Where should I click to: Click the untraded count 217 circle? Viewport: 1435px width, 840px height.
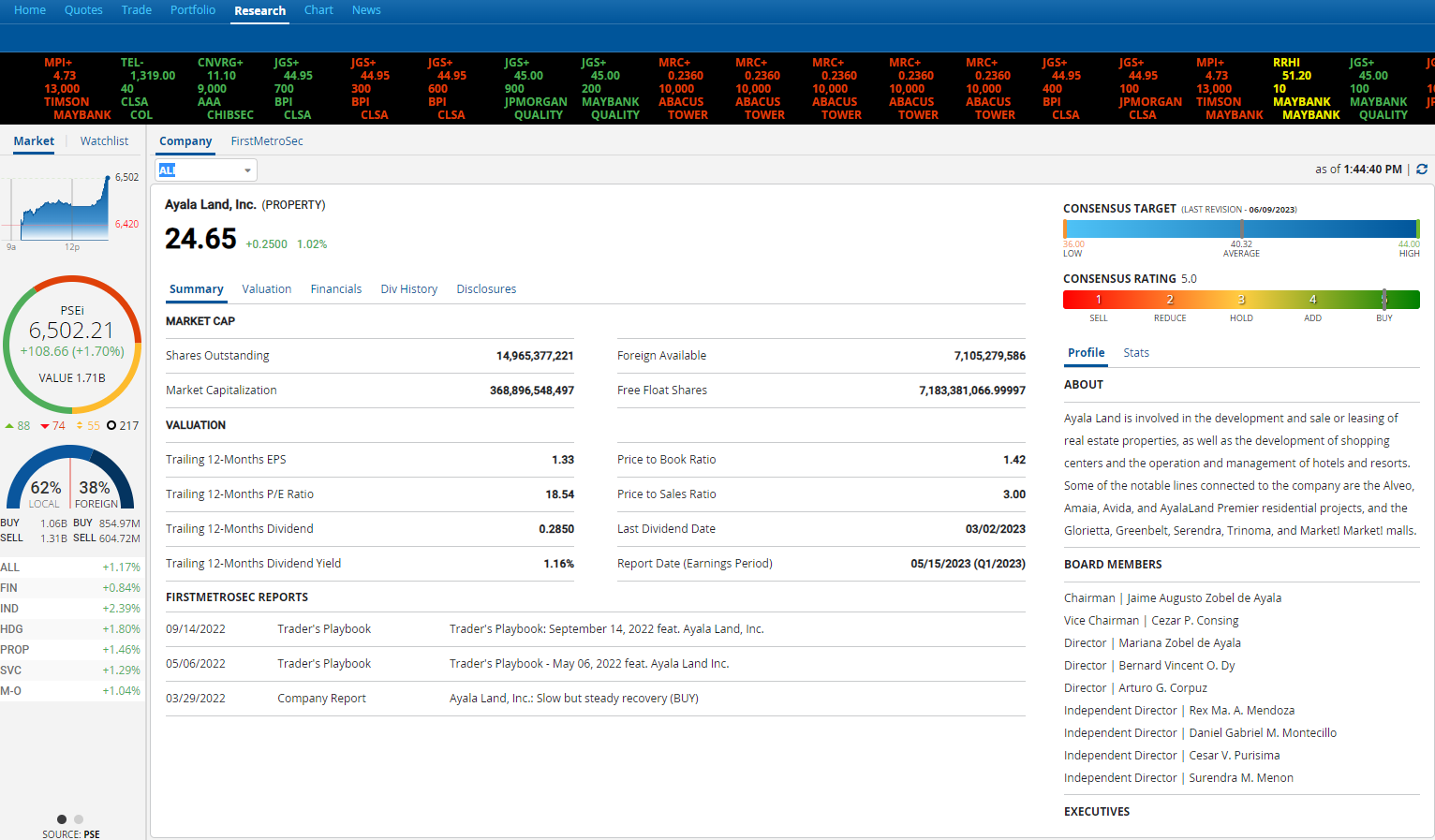[x=123, y=425]
